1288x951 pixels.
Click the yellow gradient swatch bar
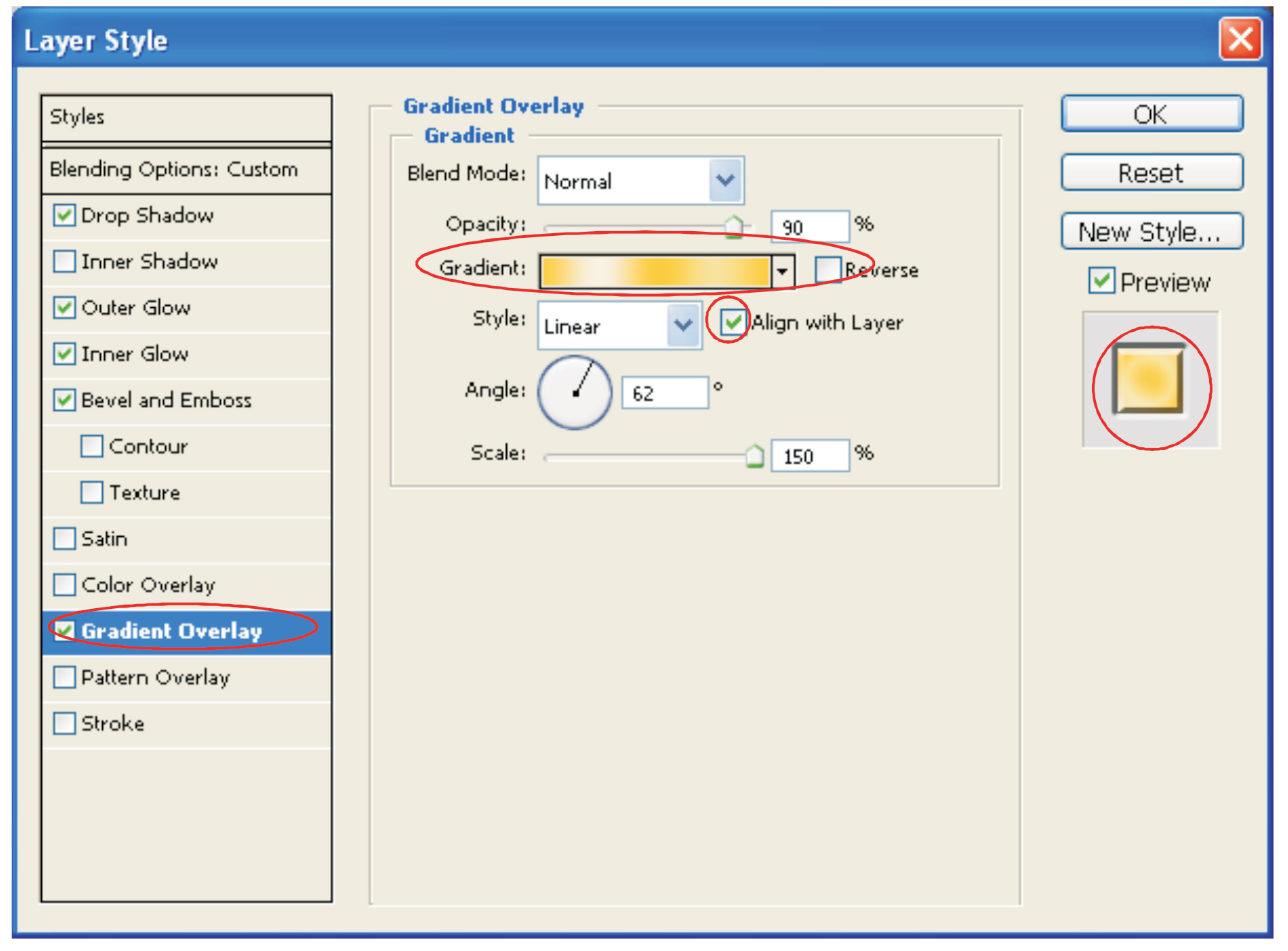pos(655,271)
